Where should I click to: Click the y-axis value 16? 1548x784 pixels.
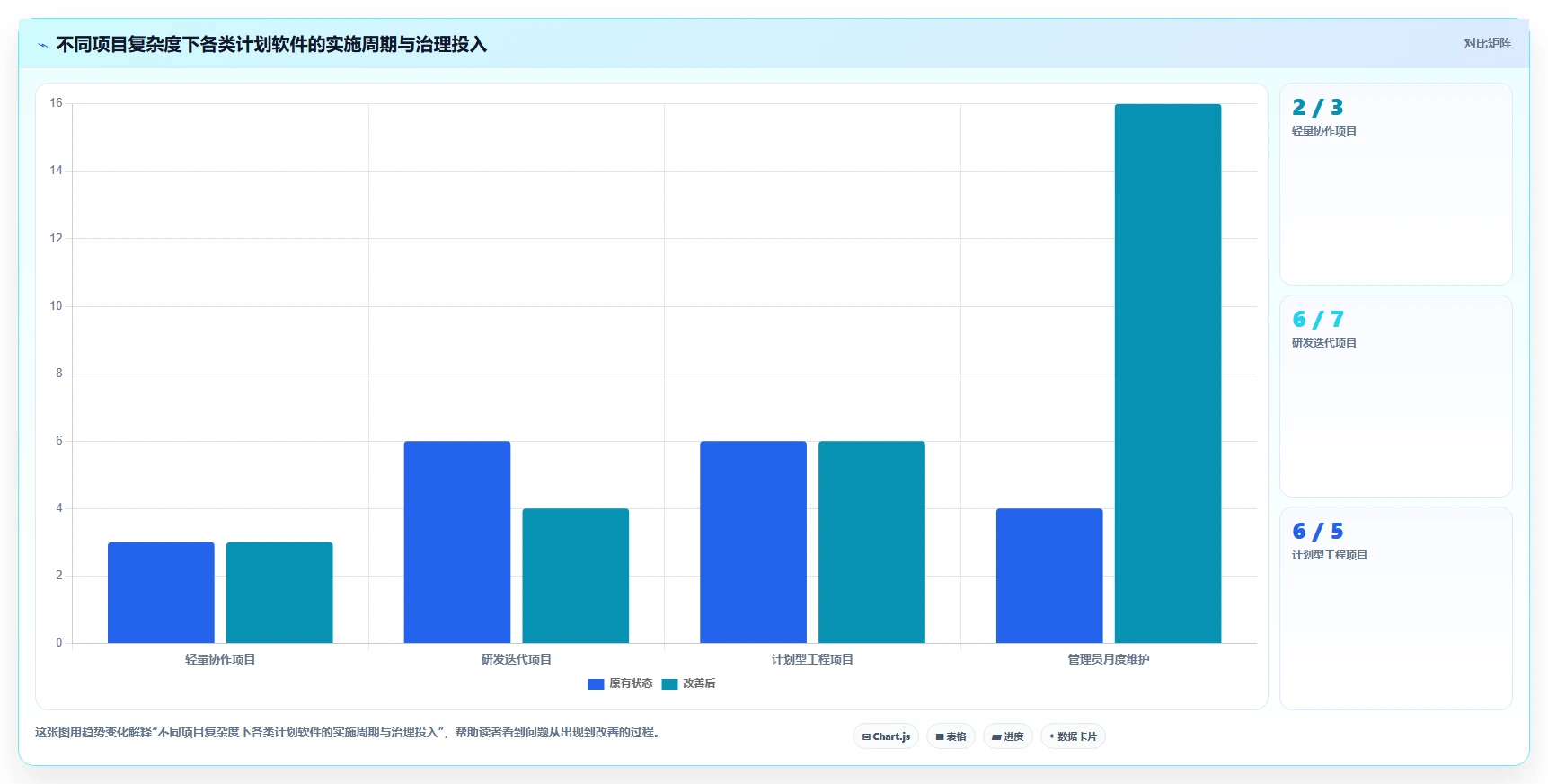point(56,103)
